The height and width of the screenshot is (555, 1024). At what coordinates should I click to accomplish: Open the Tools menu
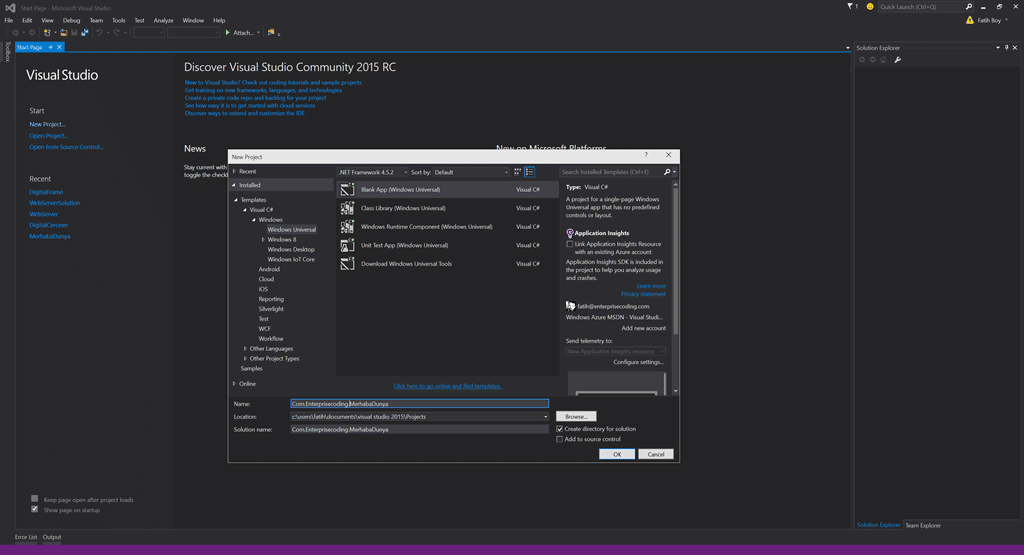pyautogui.click(x=118, y=20)
